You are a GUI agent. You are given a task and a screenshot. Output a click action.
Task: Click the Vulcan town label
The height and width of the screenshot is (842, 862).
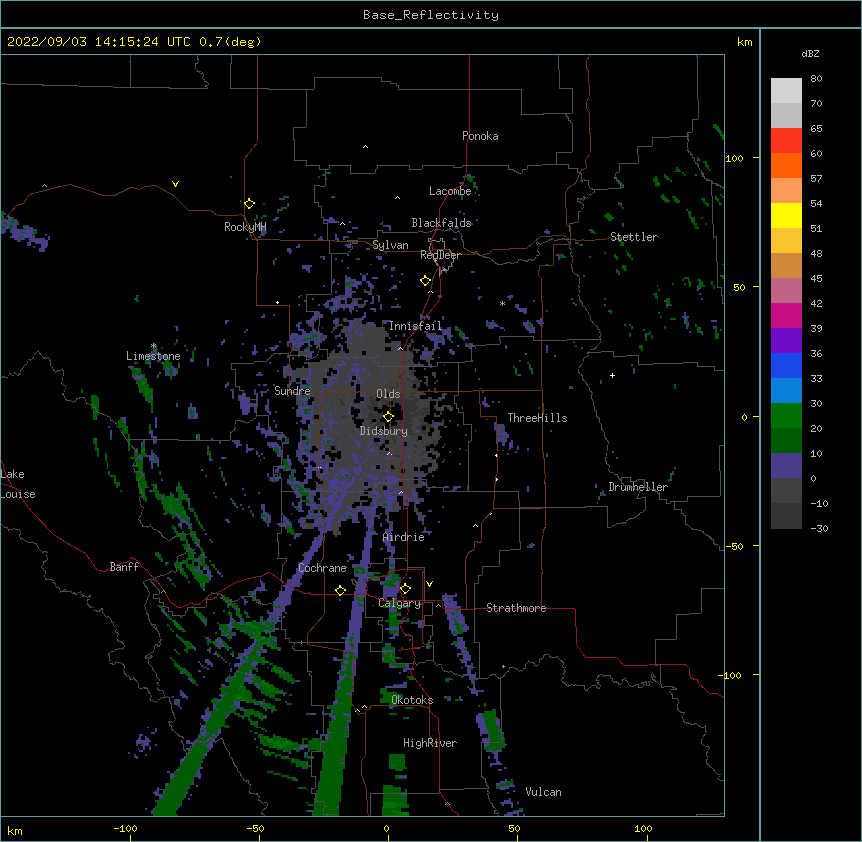tap(543, 792)
